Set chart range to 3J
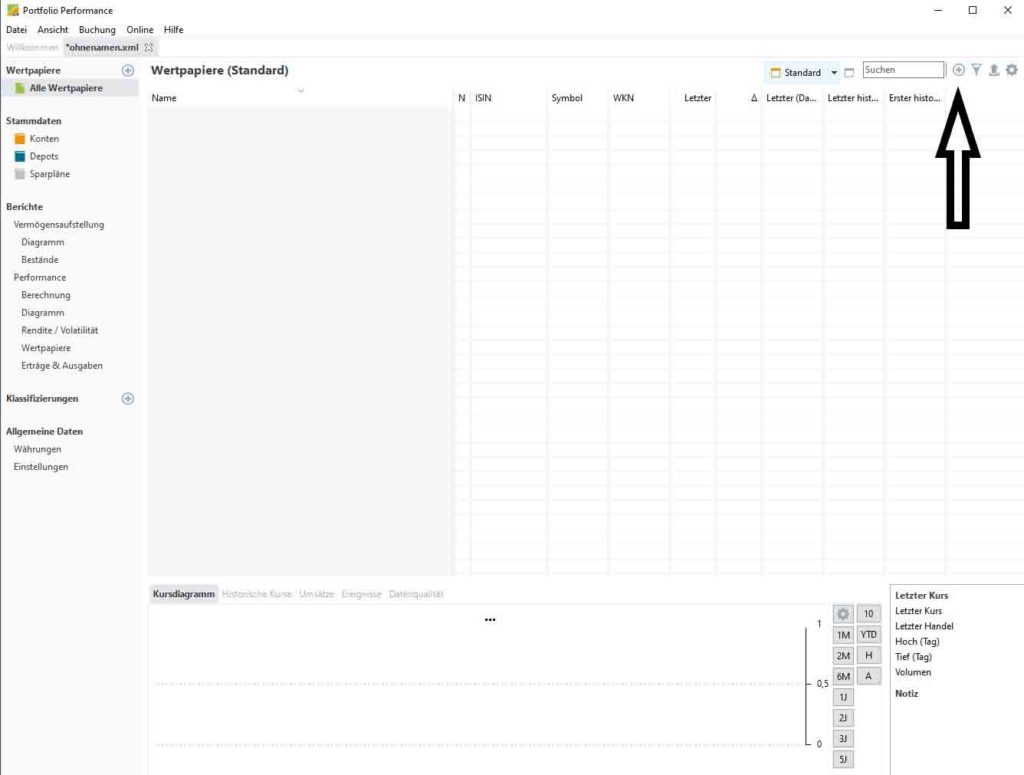Screen dimensions: 1024x775 (x=843, y=738)
